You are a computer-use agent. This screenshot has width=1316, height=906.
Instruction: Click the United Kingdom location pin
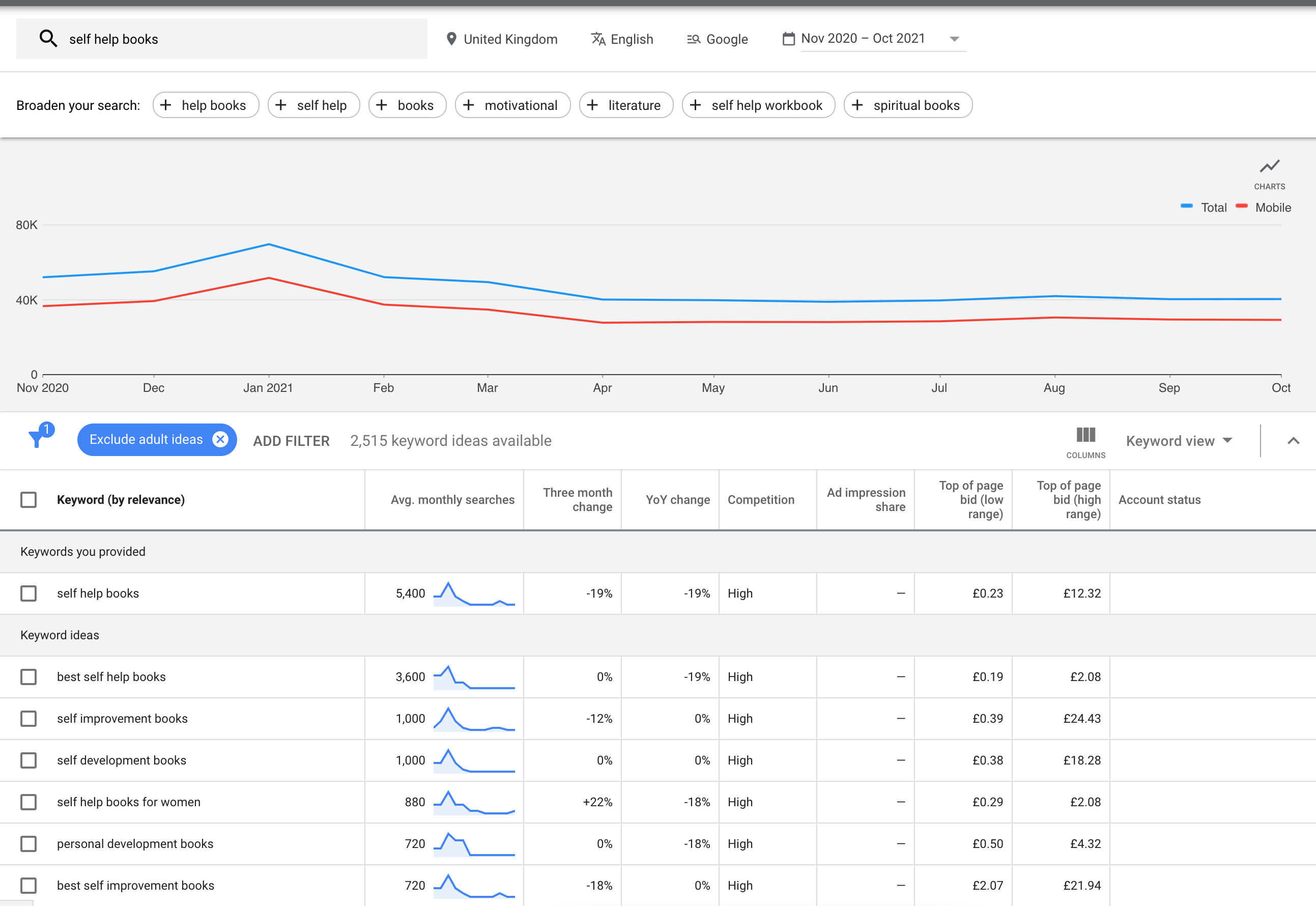coord(451,39)
